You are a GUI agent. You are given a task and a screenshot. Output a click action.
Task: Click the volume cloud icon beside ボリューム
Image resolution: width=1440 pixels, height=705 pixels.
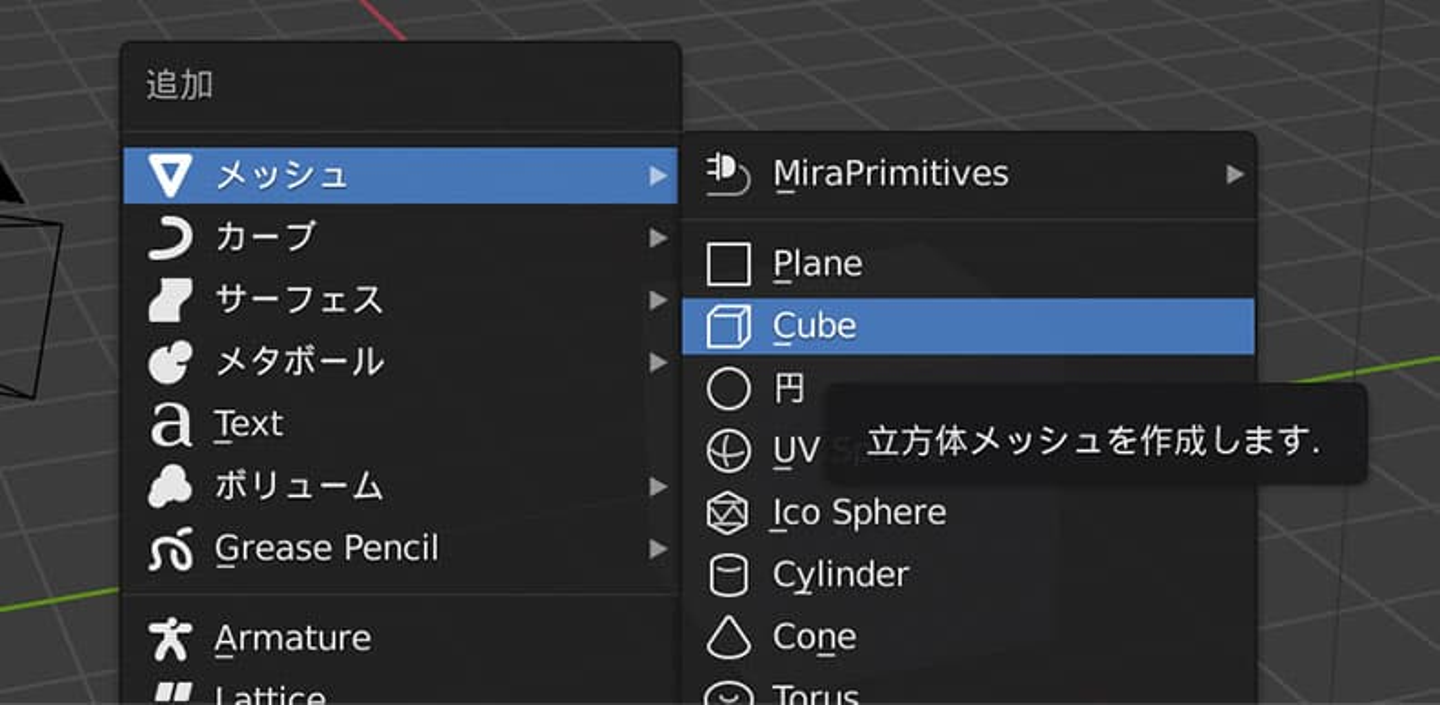170,487
